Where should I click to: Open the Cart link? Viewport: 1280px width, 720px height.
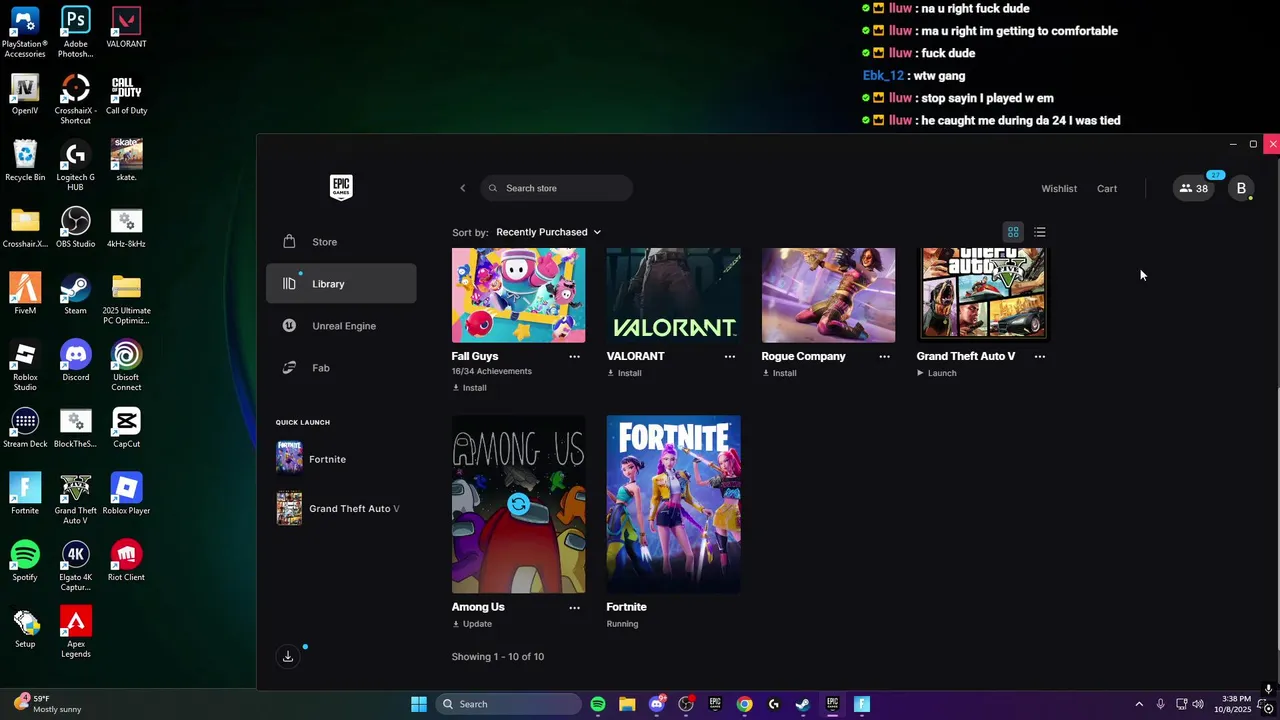1107,188
